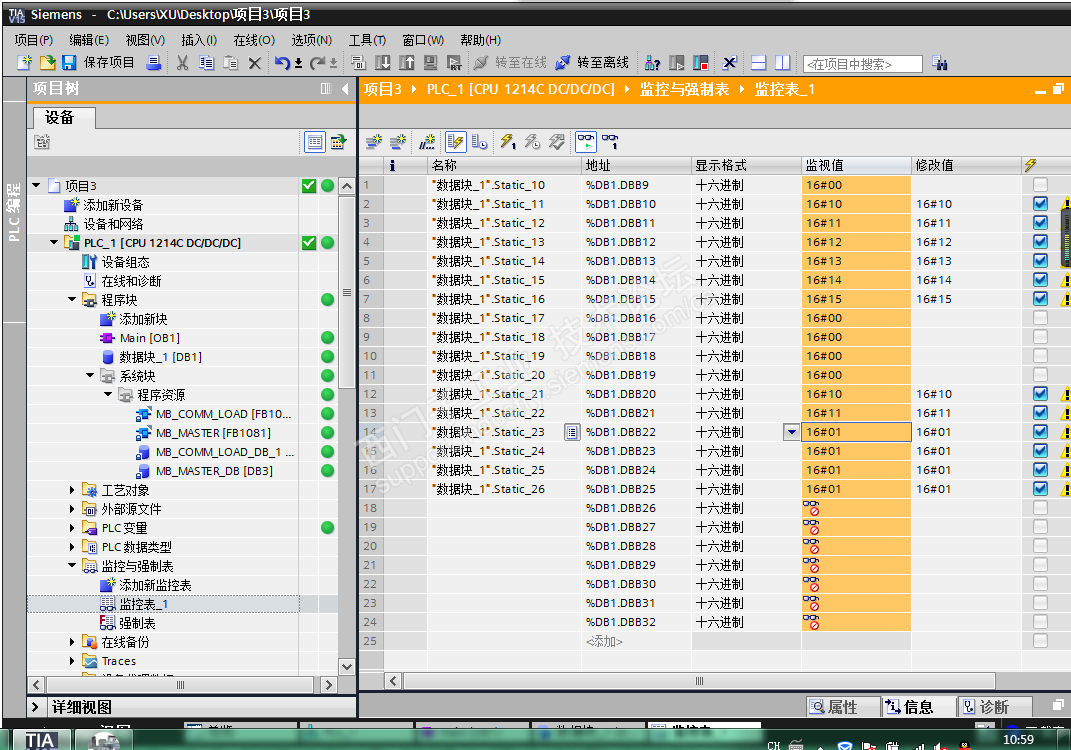Open Main [OB1] block

click(149, 337)
